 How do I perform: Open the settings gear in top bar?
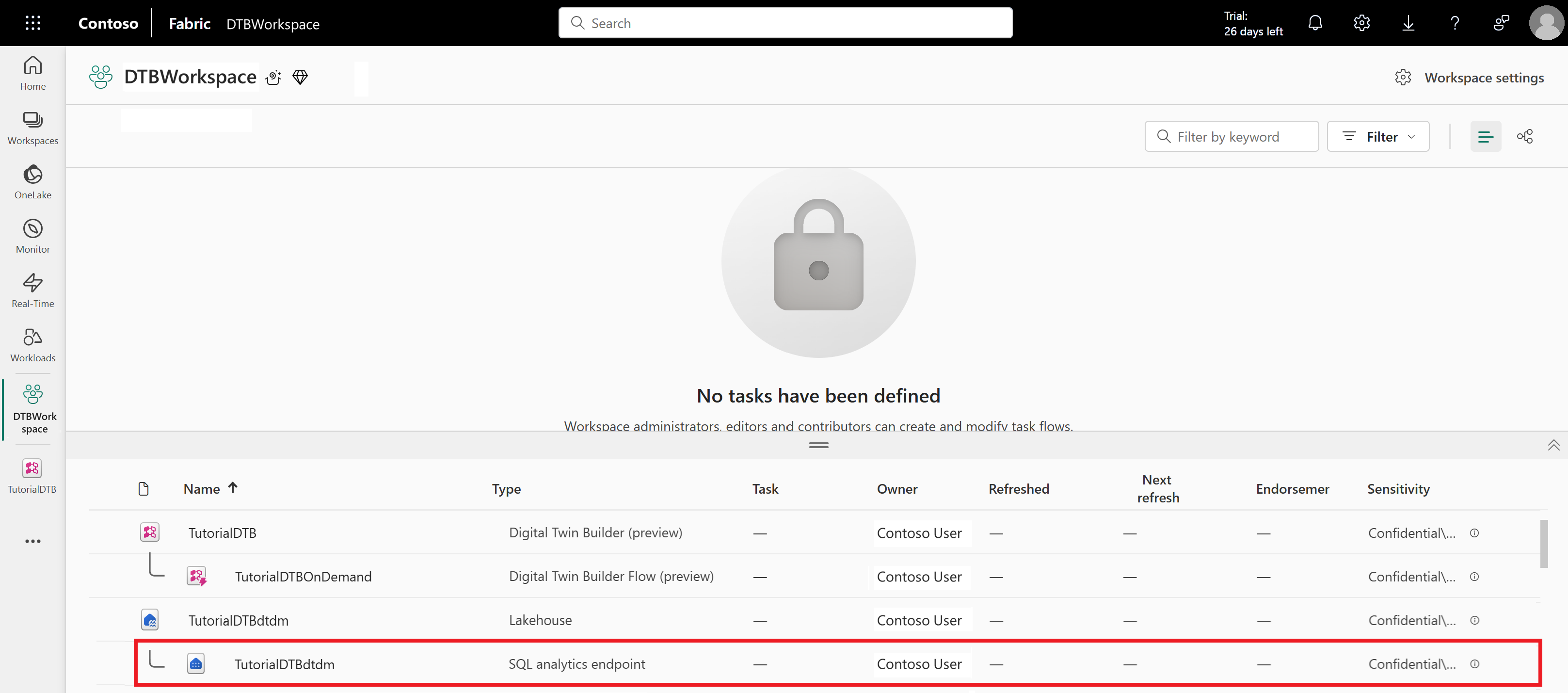pyautogui.click(x=1361, y=22)
